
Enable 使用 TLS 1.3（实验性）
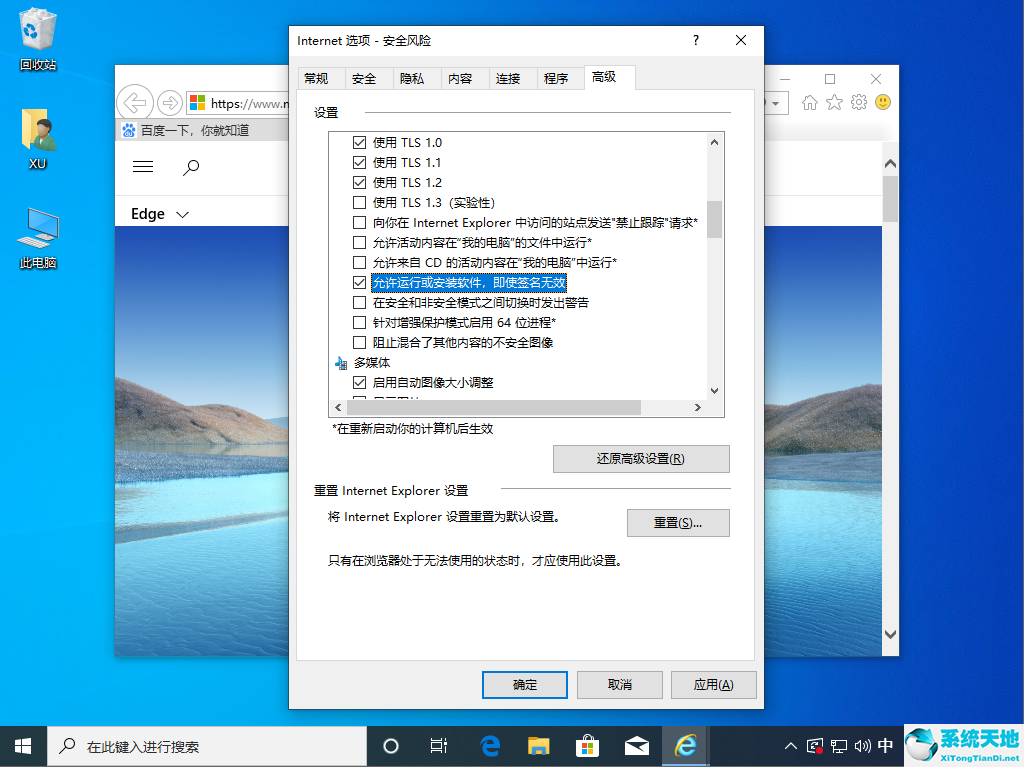click(357, 202)
